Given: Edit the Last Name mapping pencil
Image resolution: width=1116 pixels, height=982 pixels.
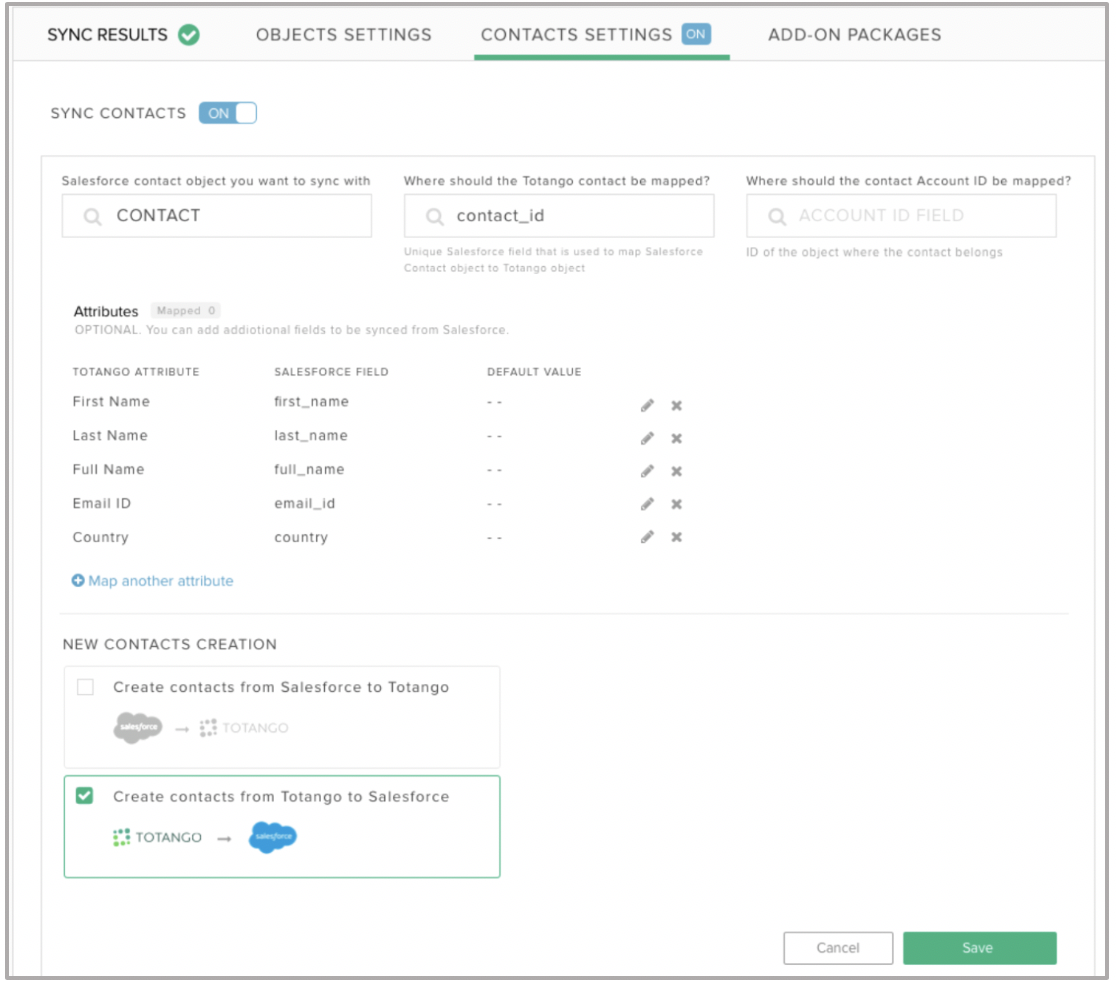Looking at the screenshot, I should pos(647,438).
